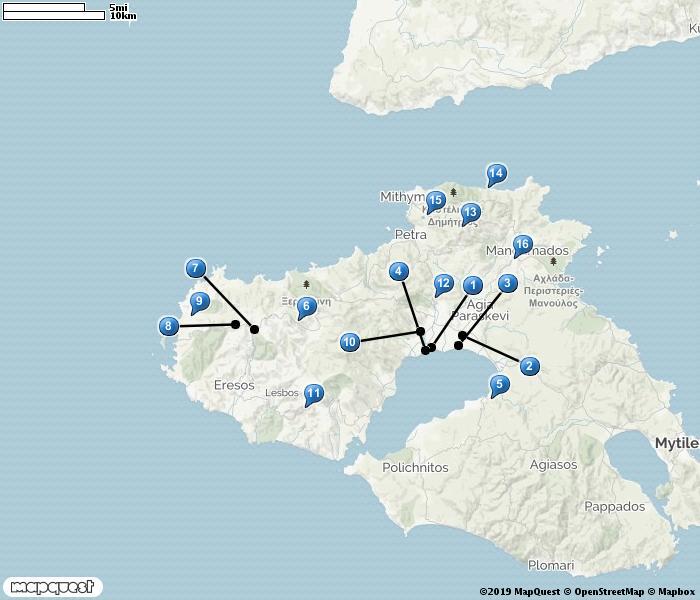Open map marker number 13
700x600 pixels.
[x=471, y=212]
